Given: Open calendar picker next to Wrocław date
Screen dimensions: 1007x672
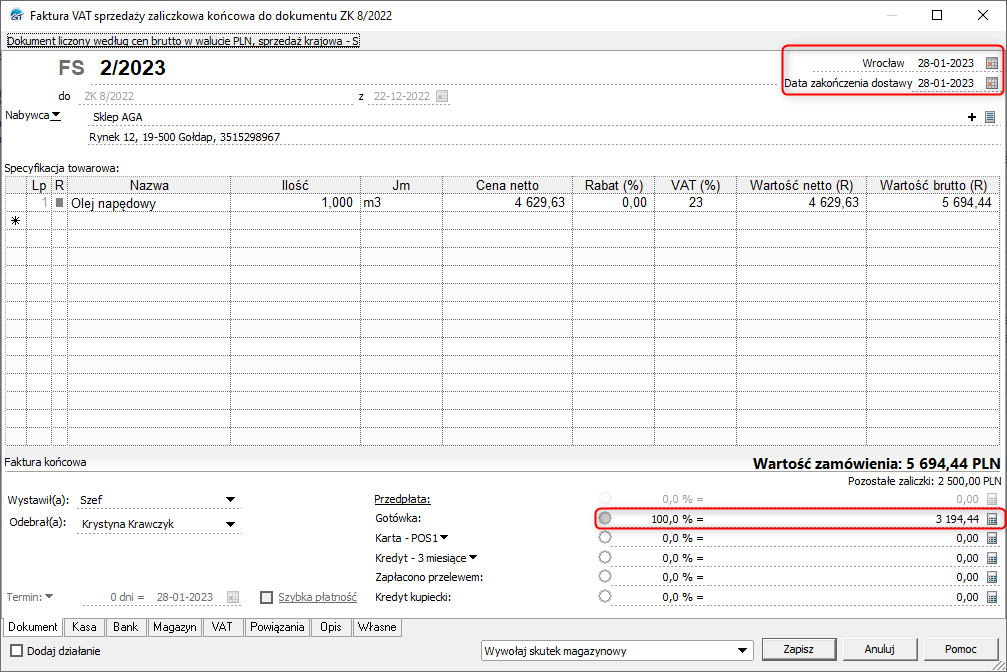Looking at the screenshot, I should coord(992,63).
